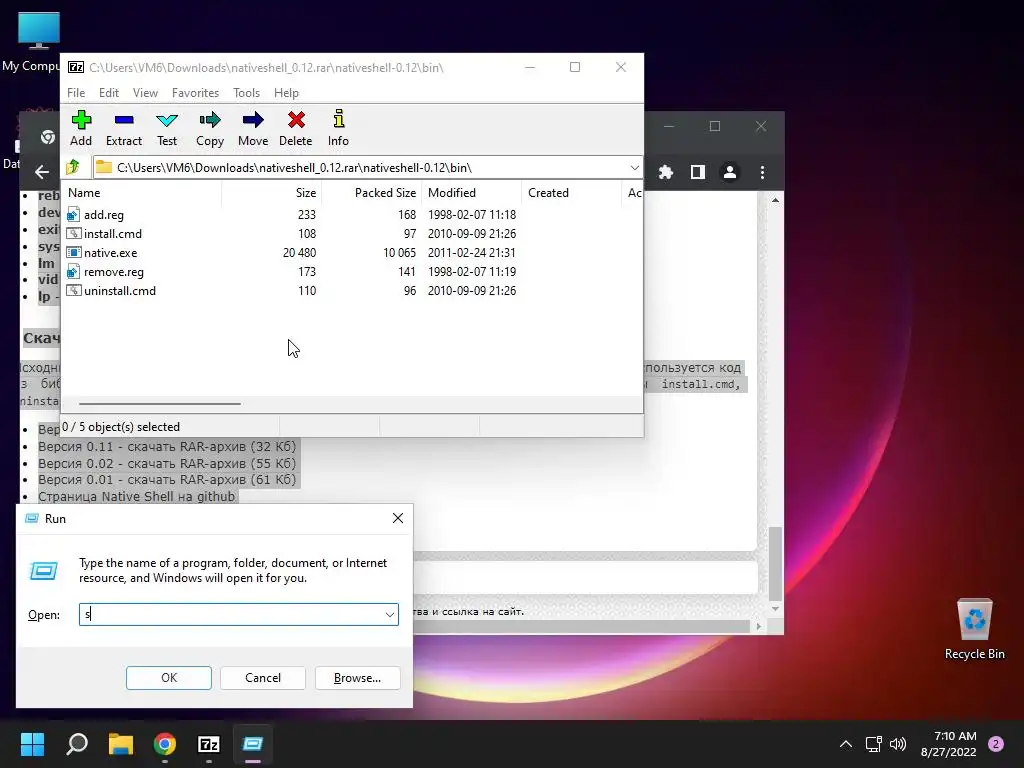
Task: Select the remove.reg file icon
Action: [73, 272]
